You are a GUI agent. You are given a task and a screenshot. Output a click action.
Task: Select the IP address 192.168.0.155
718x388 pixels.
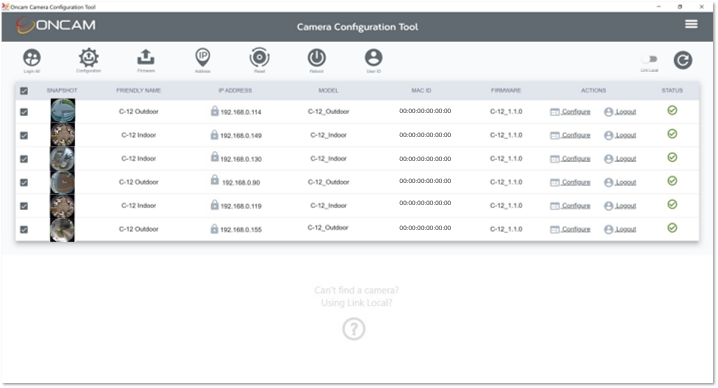coord(241,230)
